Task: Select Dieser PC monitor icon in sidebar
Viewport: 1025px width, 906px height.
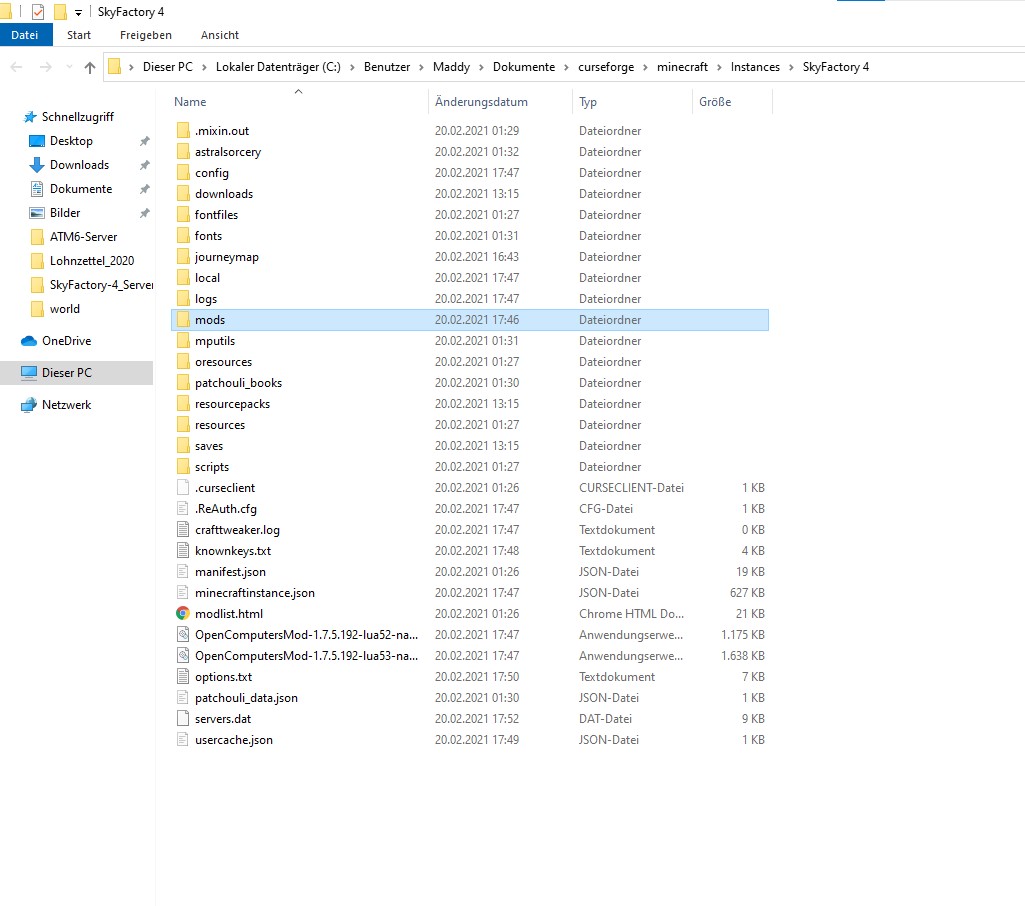Action: [29, 373]
